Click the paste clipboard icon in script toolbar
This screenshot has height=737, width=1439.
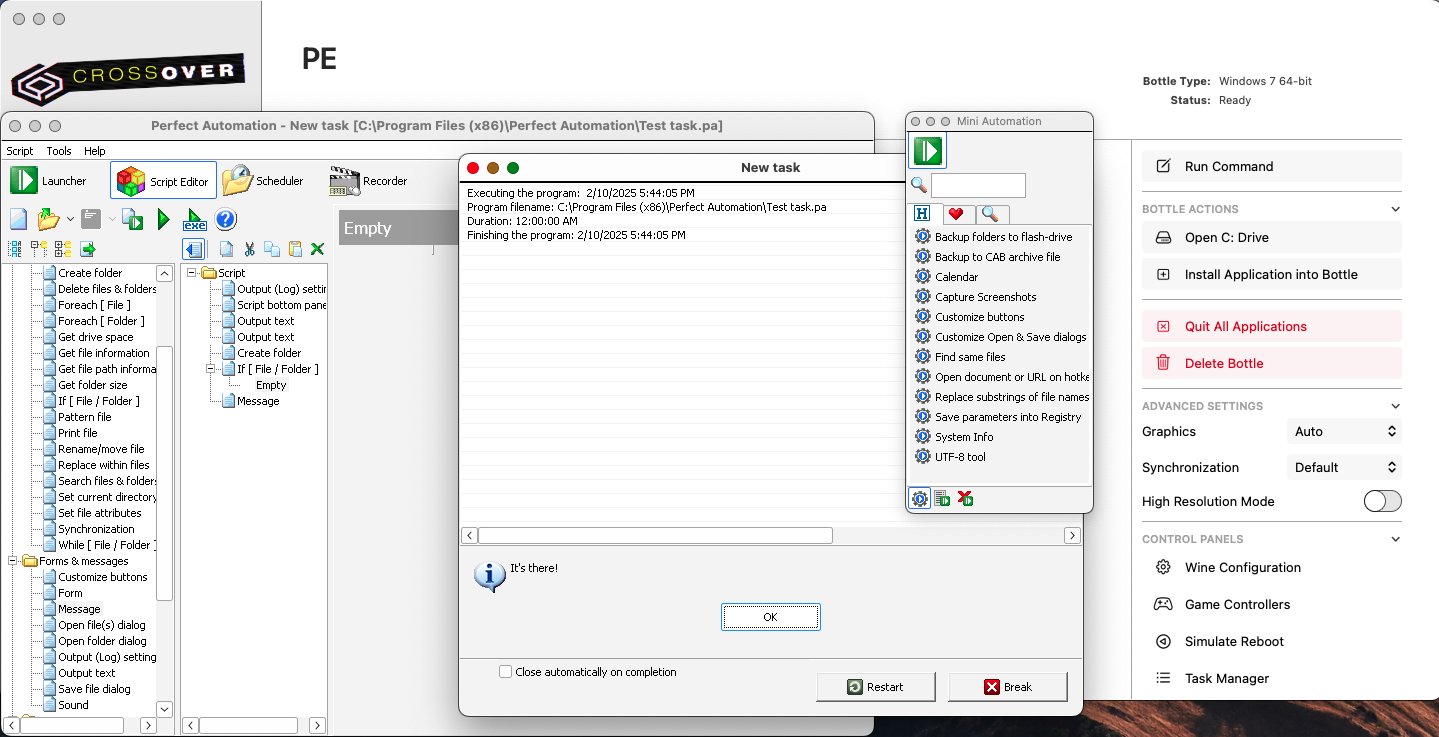295,249
